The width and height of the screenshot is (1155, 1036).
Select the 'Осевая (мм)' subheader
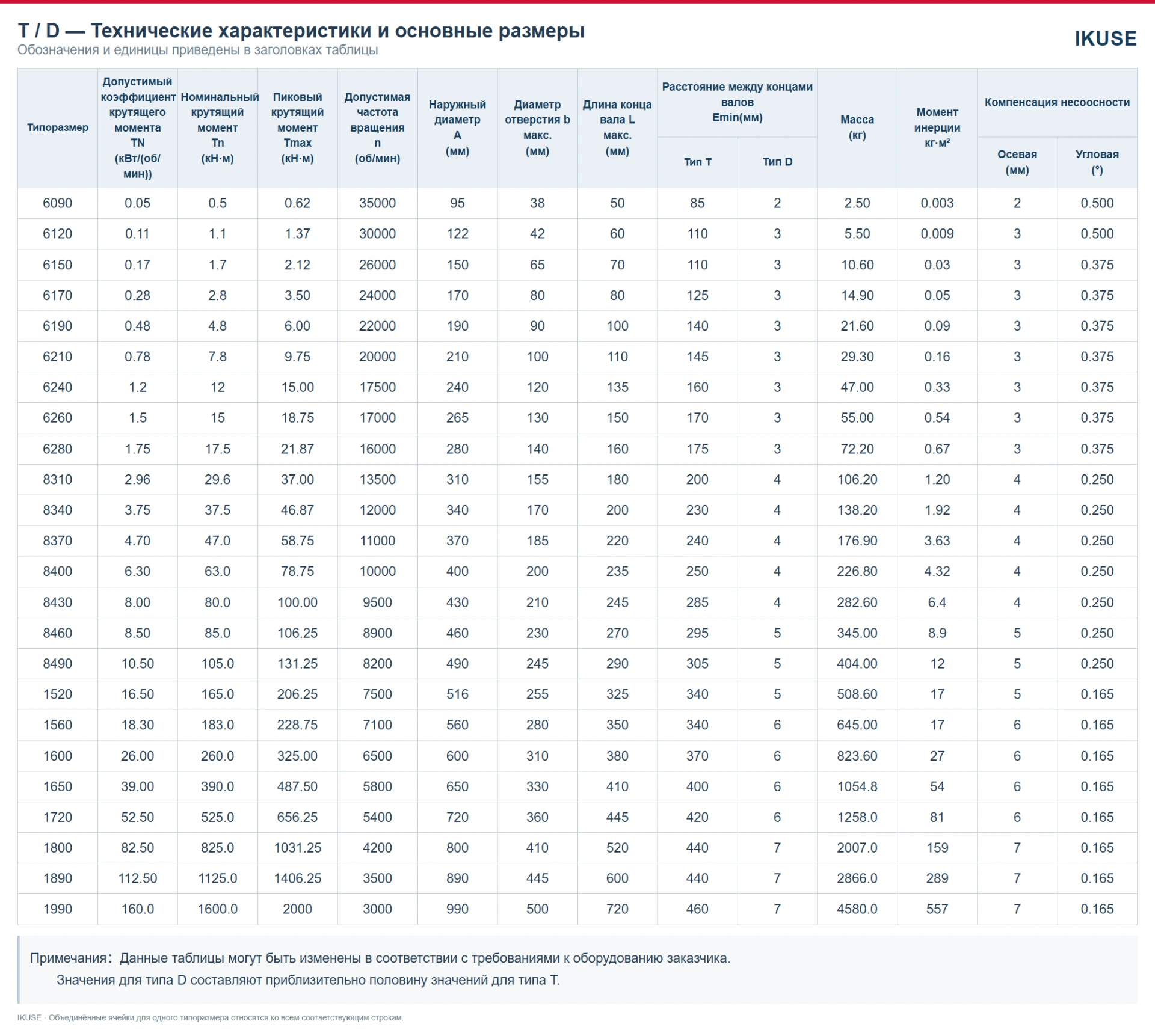[1017, 162]
